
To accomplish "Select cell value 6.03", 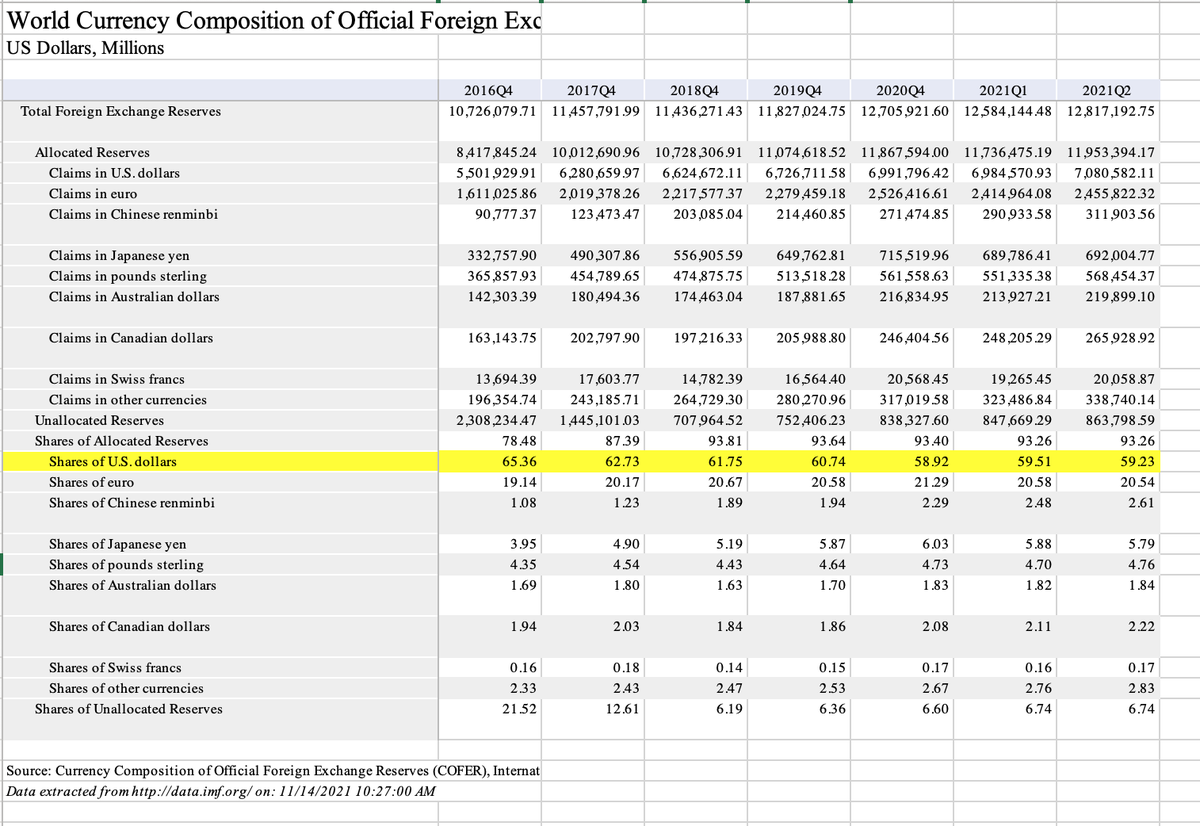I will click(936, 544).
